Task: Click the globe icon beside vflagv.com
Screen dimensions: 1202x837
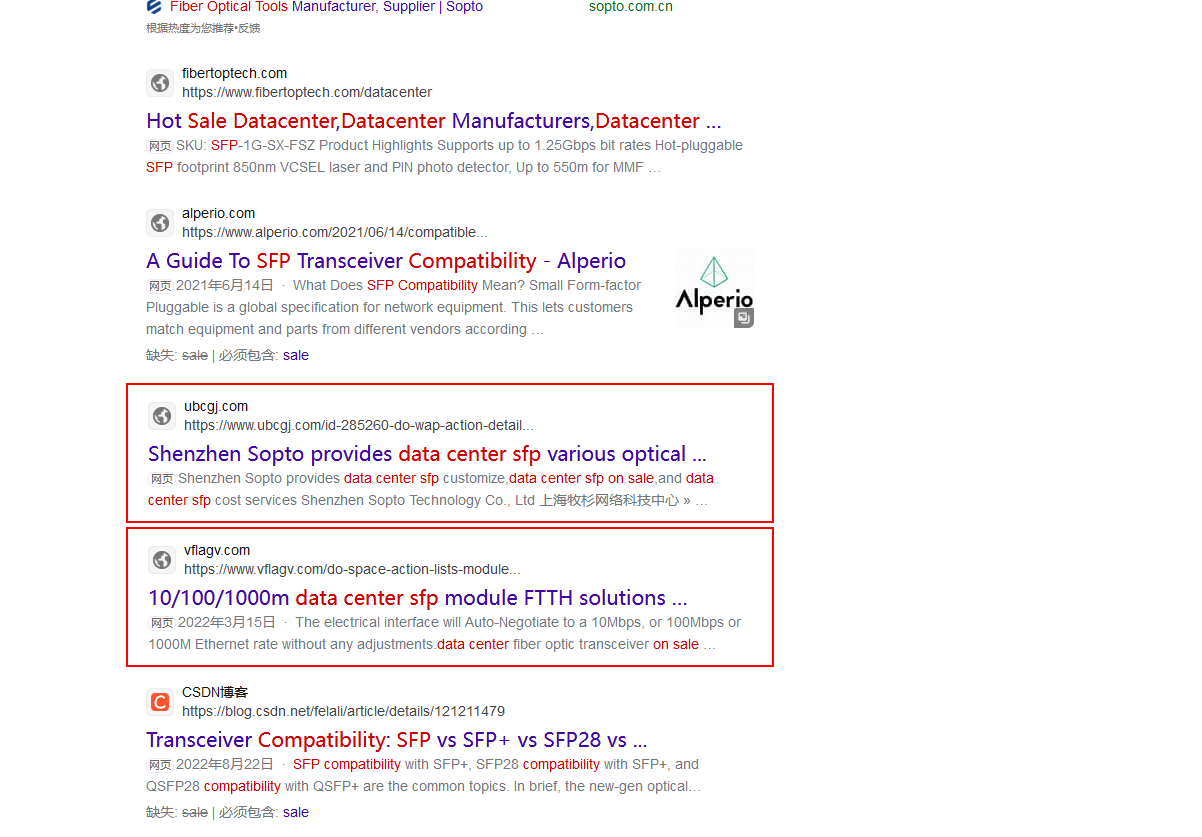Action: (162, 560)
